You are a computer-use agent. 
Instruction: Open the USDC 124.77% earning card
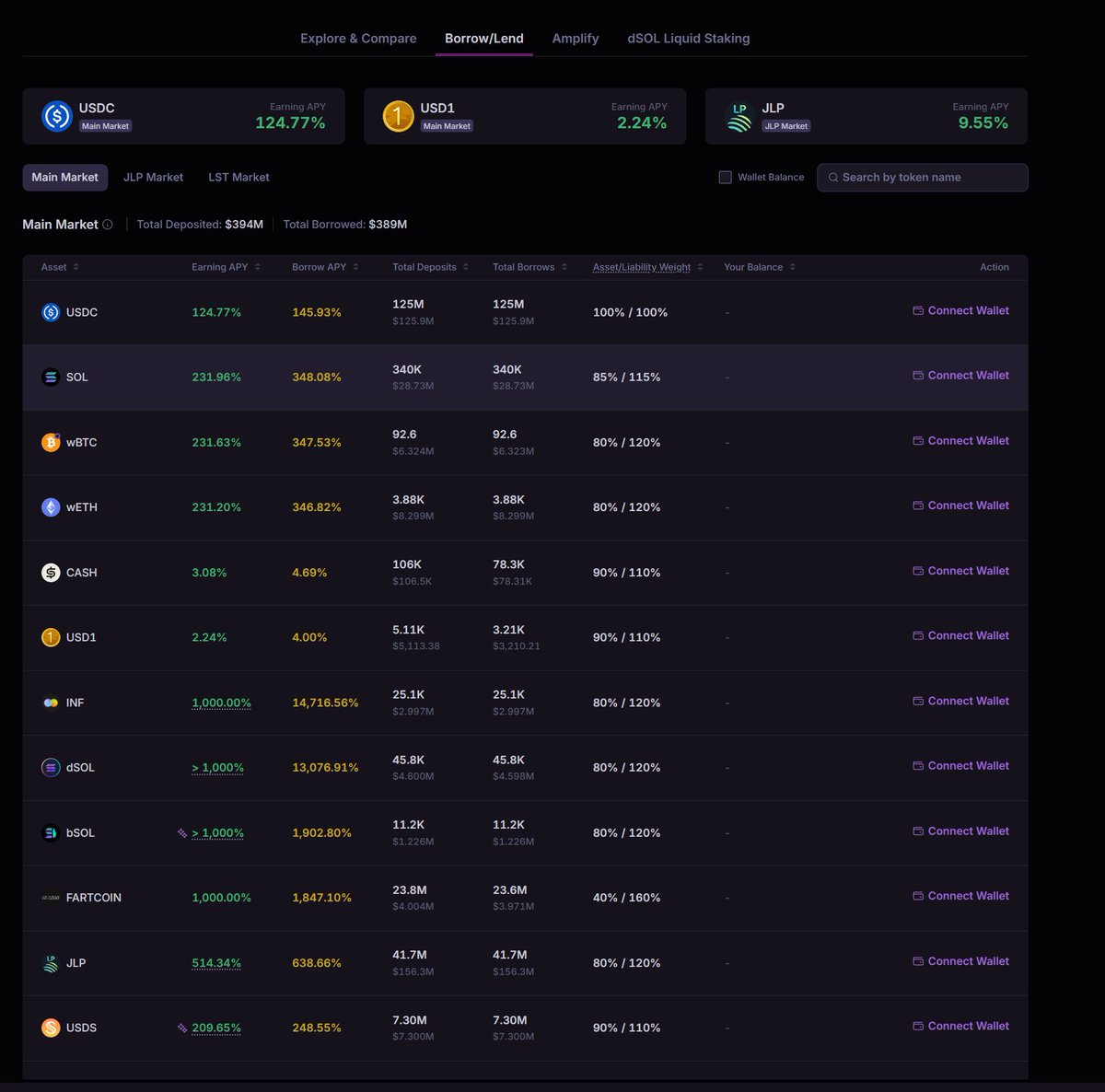pos(184,116)
